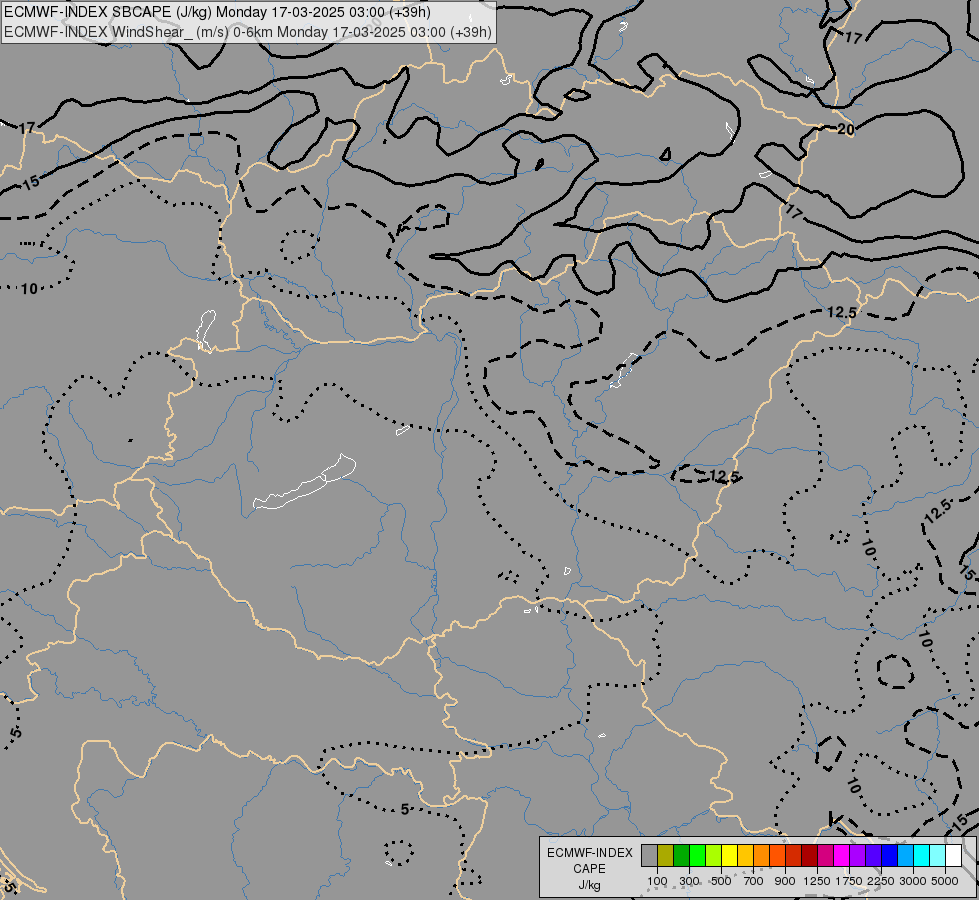Click the purple swatch at 1750
This screenshot has height=900, width=979.
857,856
